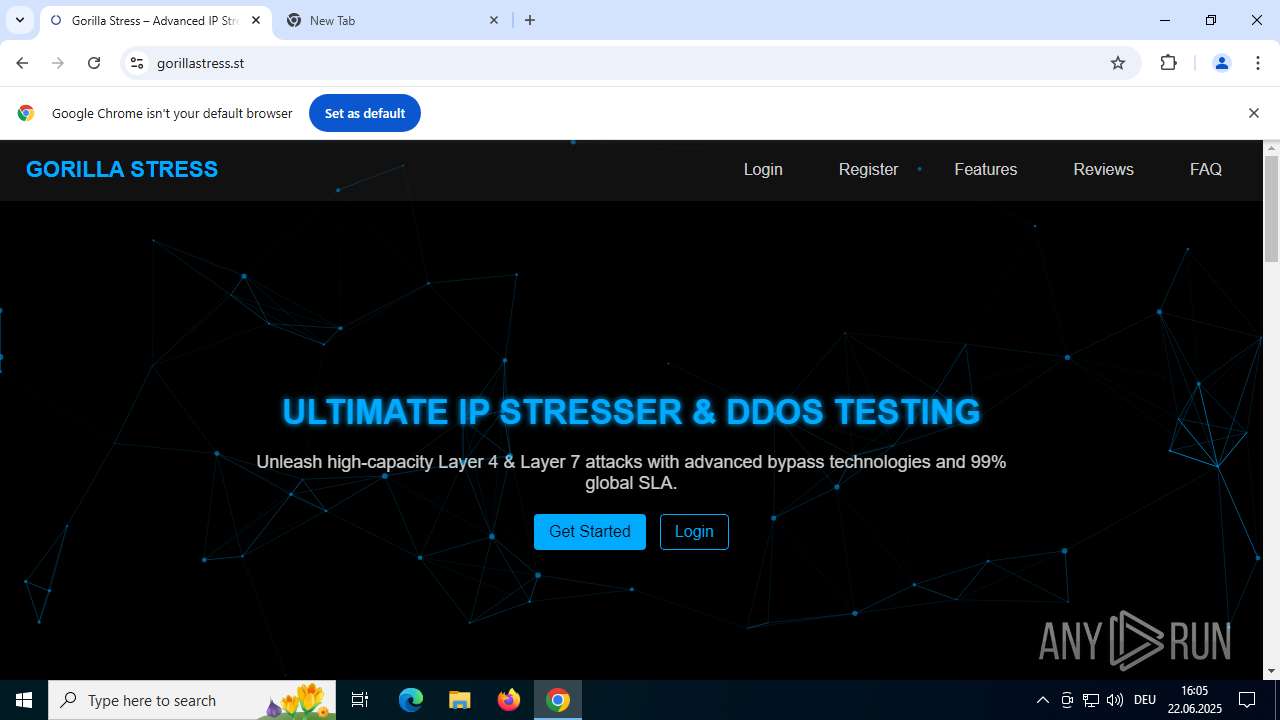Bookmark this page with the star
Viewport: 1280px width, 720px height.
[x=1118, y=63]
